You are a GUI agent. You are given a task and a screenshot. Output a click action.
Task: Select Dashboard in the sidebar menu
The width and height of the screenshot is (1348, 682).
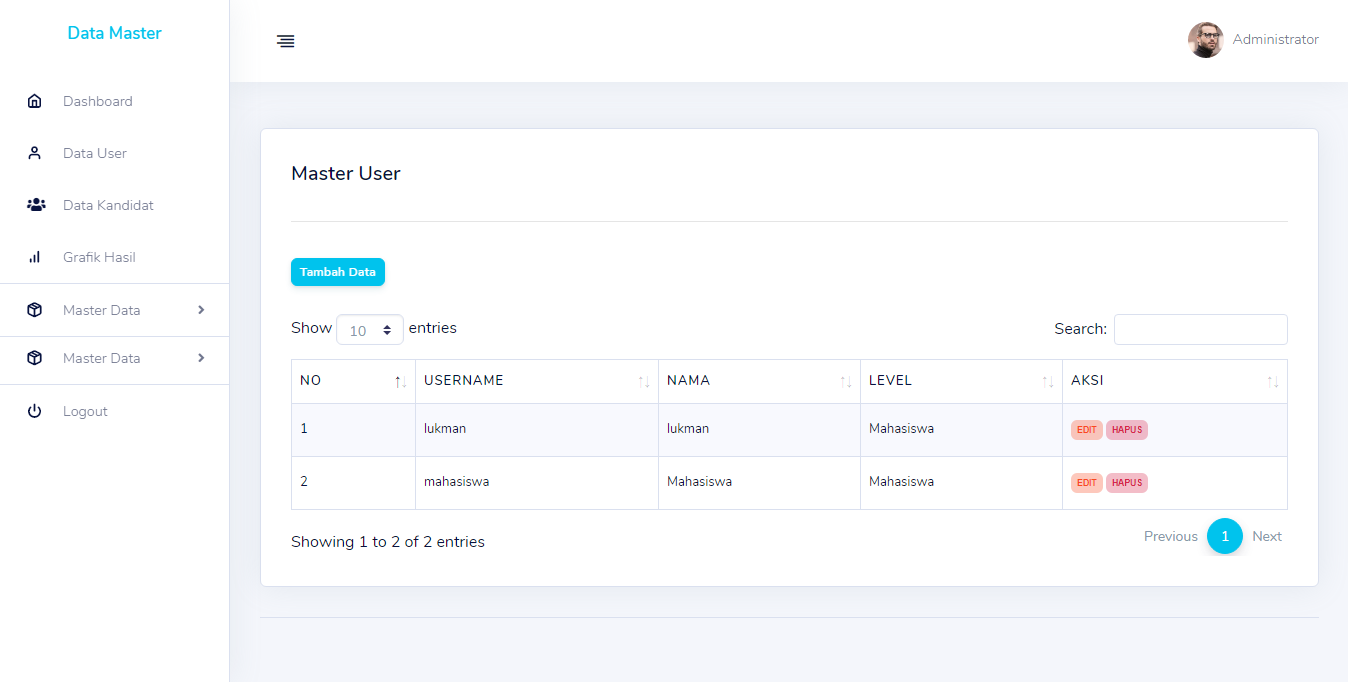[x=98, y=101]
